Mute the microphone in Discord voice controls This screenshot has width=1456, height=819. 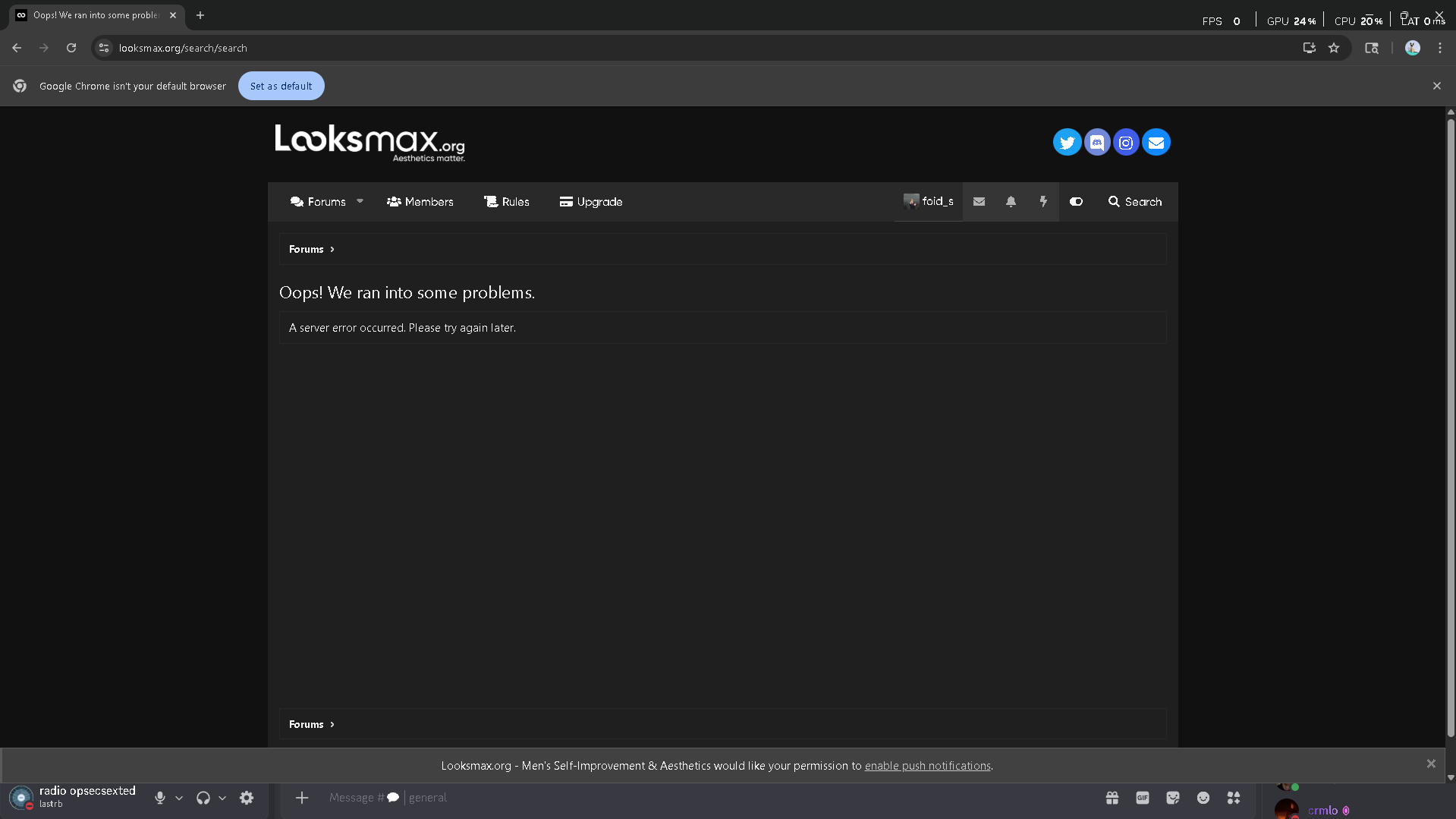[159, 798]
